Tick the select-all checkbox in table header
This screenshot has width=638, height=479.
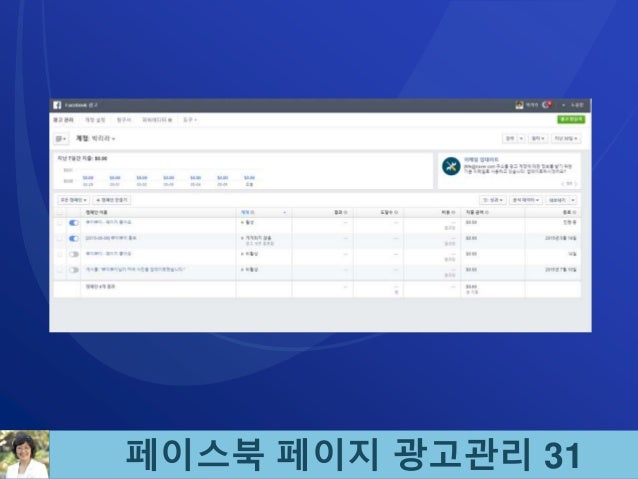60,212
